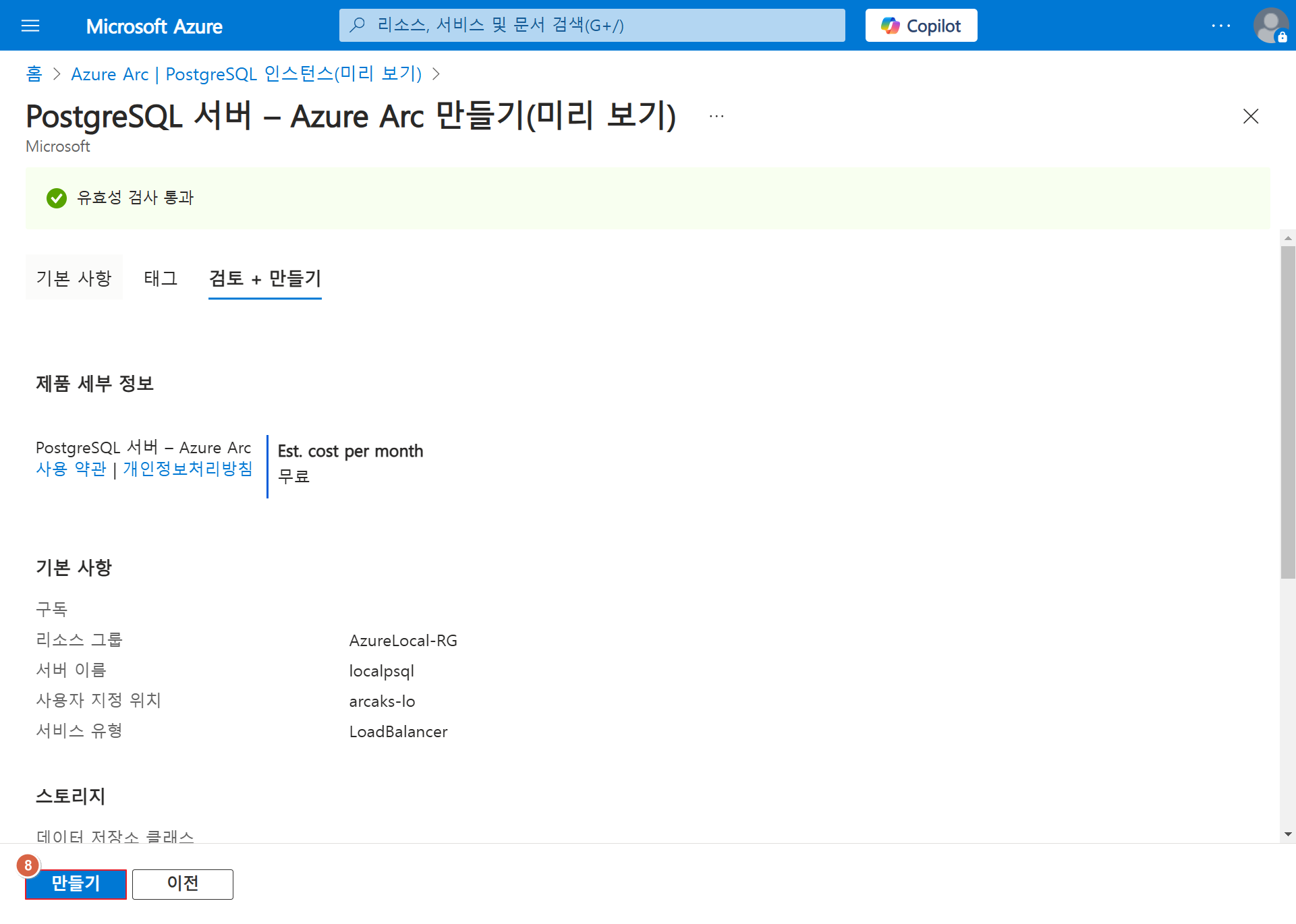
Task: Open the hamburger portal menu
Action: [x=30, y=26]
